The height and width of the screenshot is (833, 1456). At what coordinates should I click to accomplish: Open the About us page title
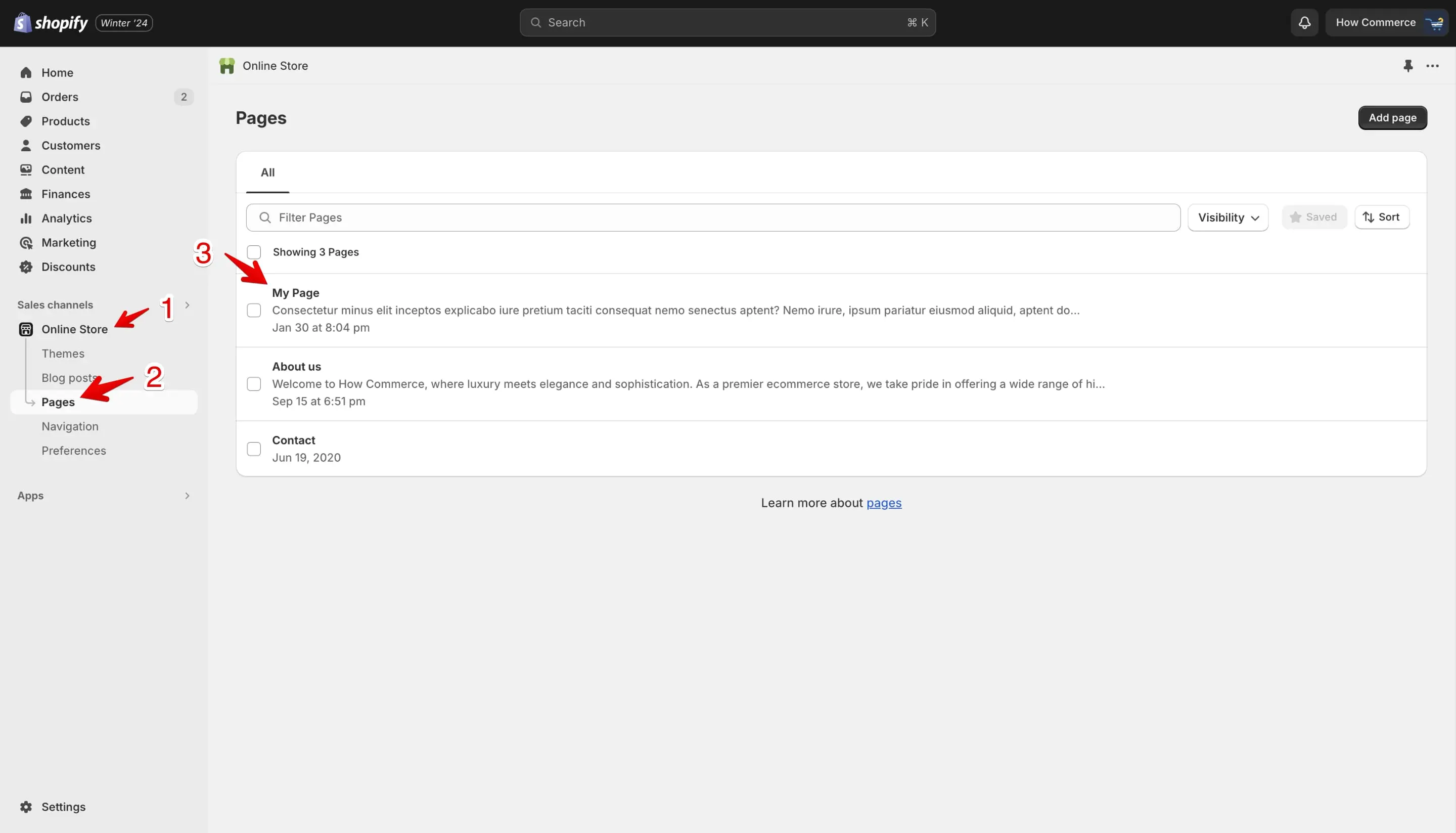pos(296,367)
